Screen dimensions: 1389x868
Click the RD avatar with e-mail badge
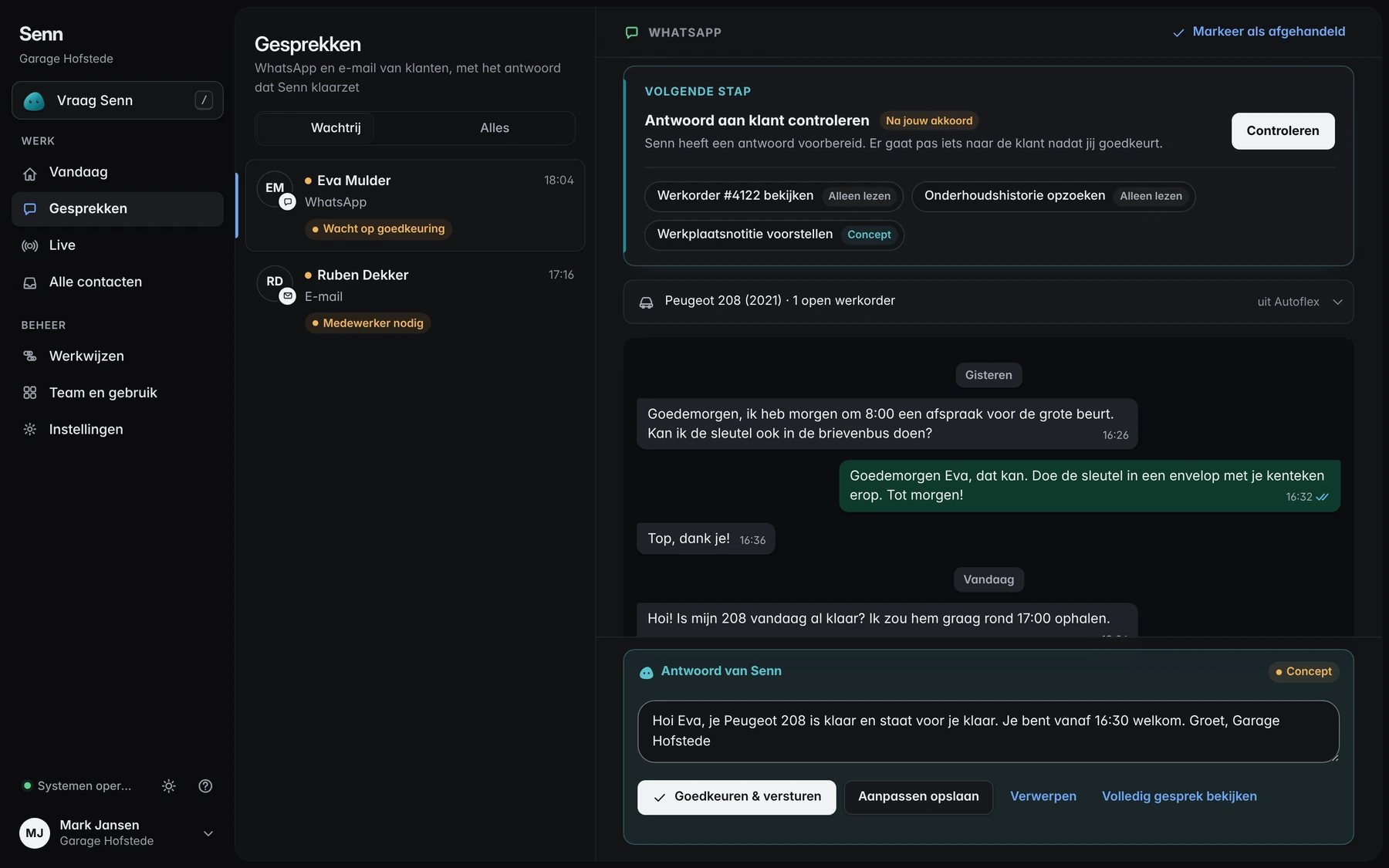(275, 283)
